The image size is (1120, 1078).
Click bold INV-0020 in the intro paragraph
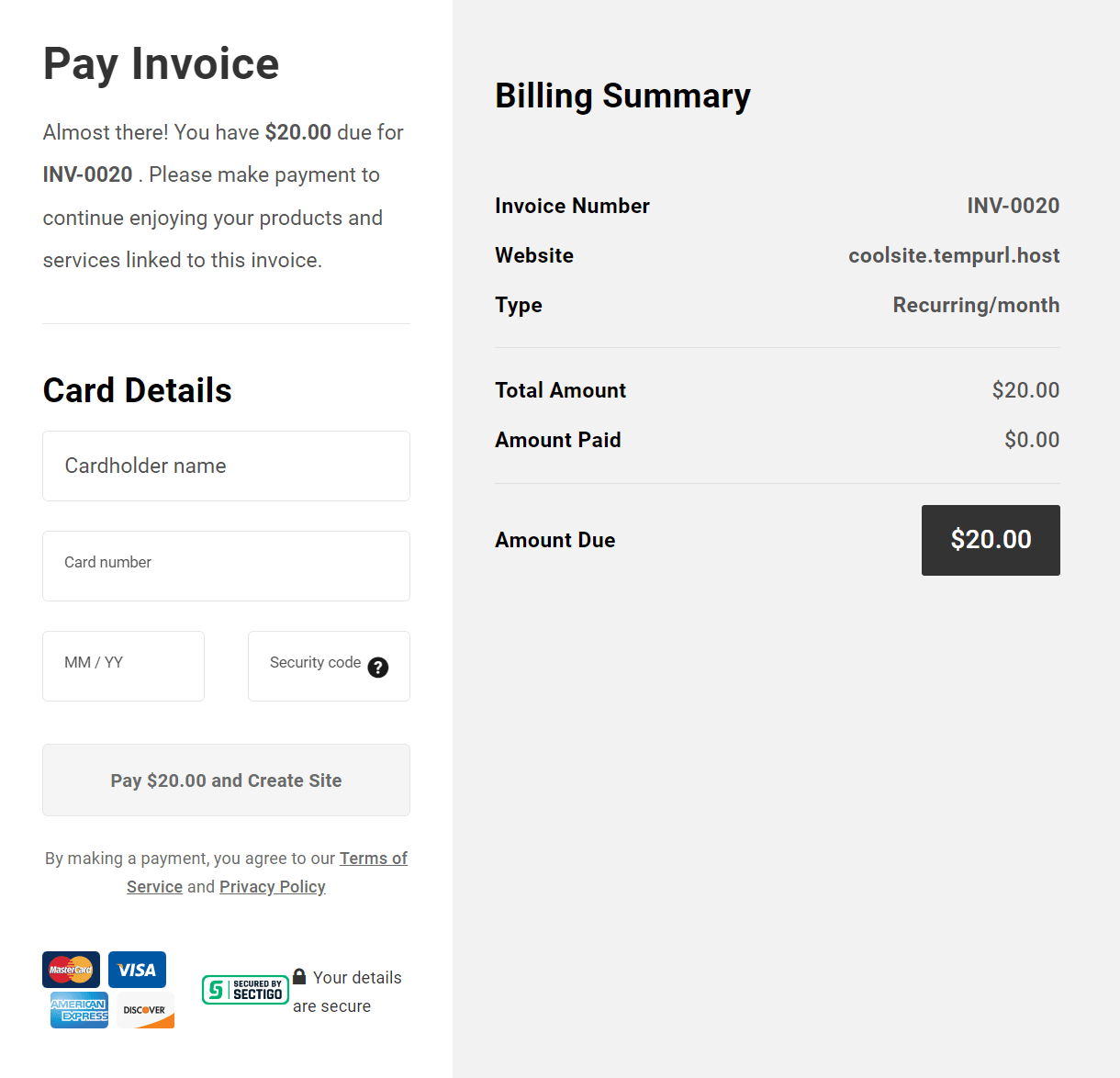pyautogui.click(x=87, y=174)
